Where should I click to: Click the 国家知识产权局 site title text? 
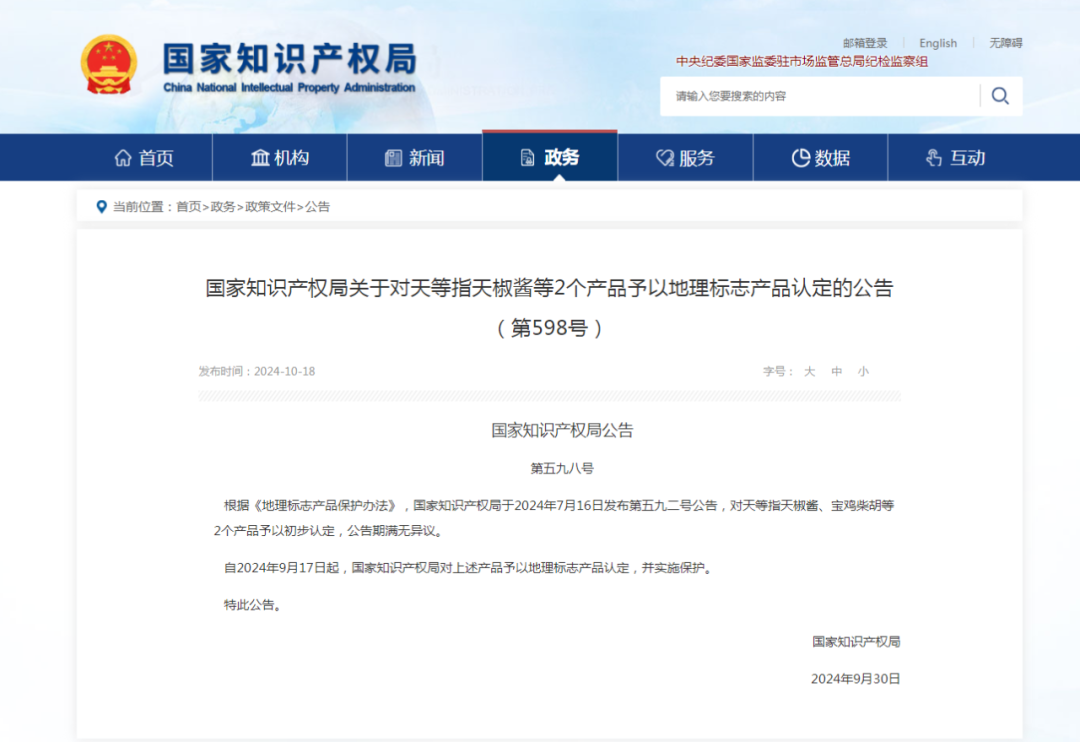click(x=290, y=59)
